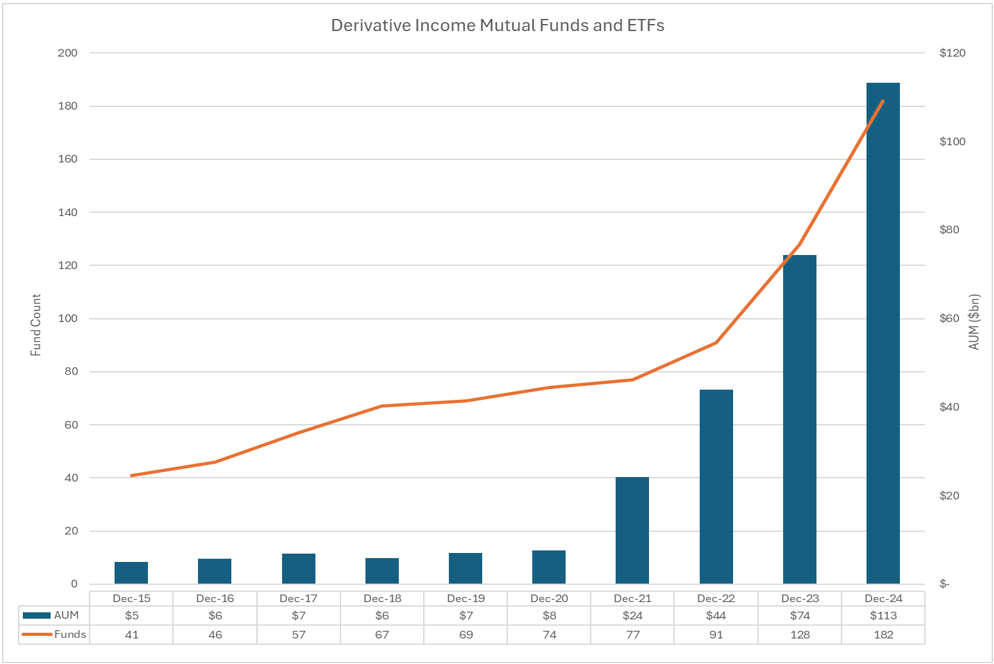Click the Dec-15 AUM bar
The image size is (994, 664).
(x=131, y=573)
